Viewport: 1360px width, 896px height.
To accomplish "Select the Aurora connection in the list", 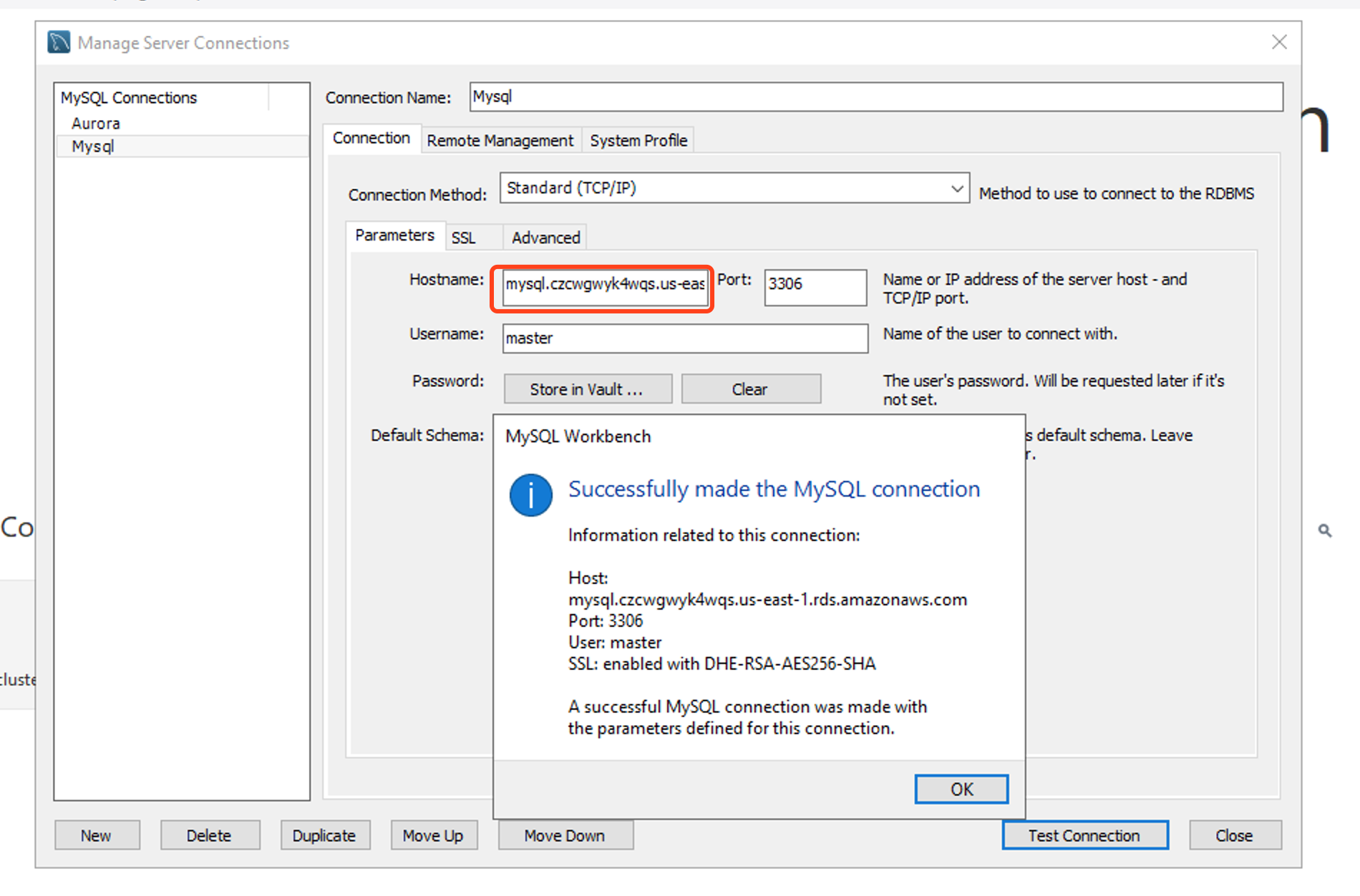I will click(96, 123).
